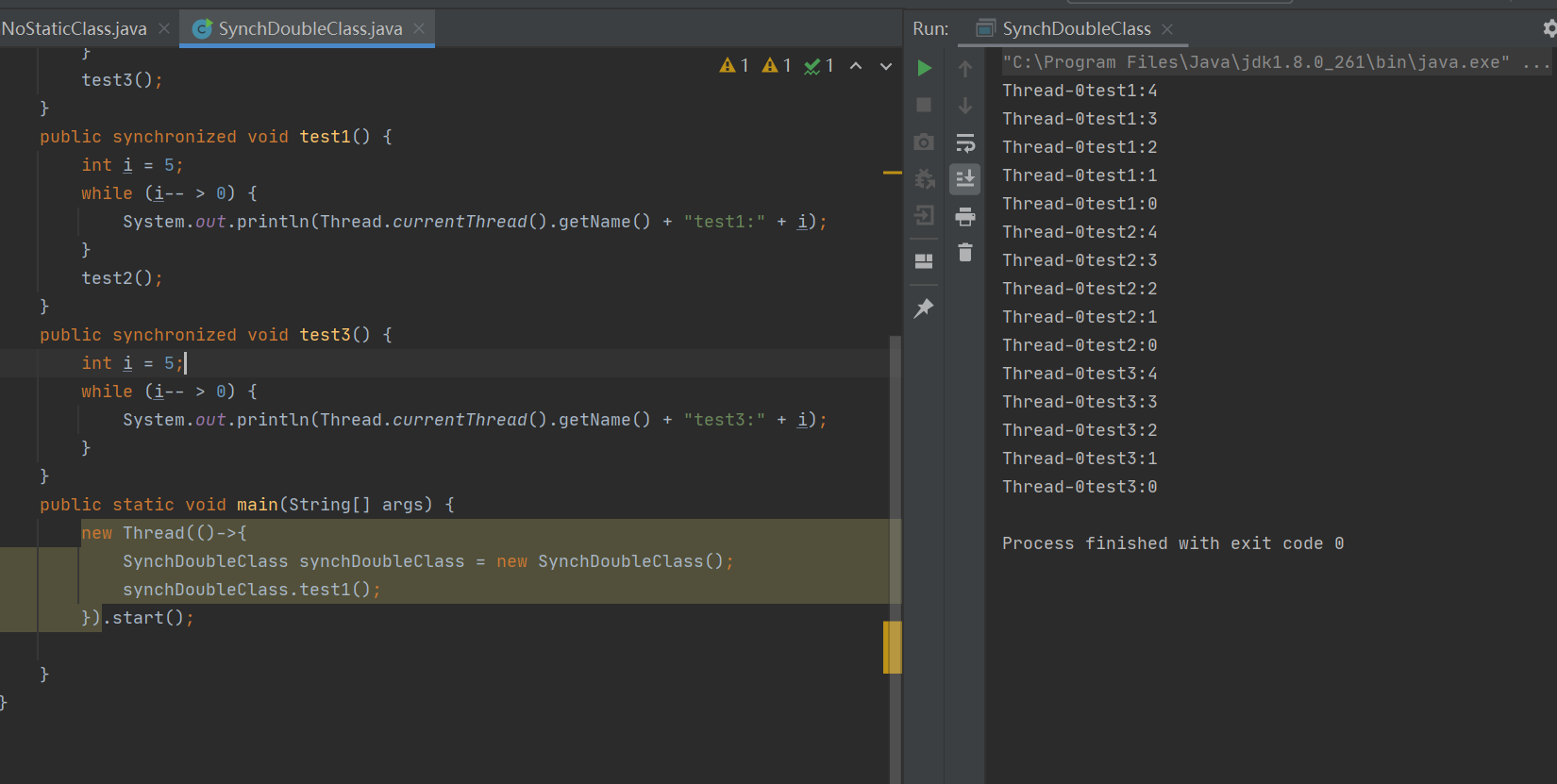The height and width of the screenshot is (784, 1557).
Task: Click the run tab window icon
Action: (985, 29)
